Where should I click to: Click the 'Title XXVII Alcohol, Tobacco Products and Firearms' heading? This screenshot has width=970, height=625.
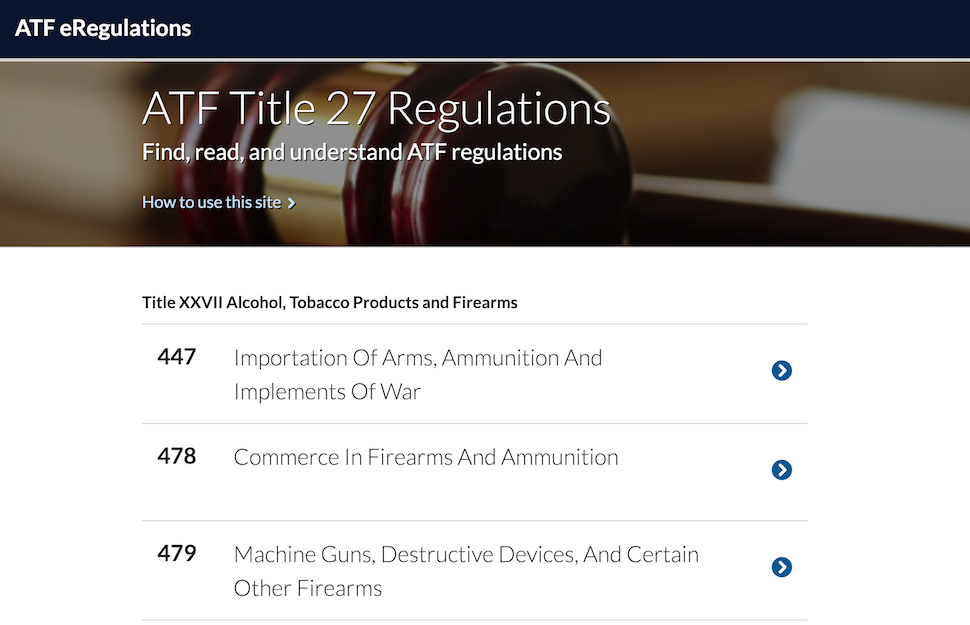[330, 302]
